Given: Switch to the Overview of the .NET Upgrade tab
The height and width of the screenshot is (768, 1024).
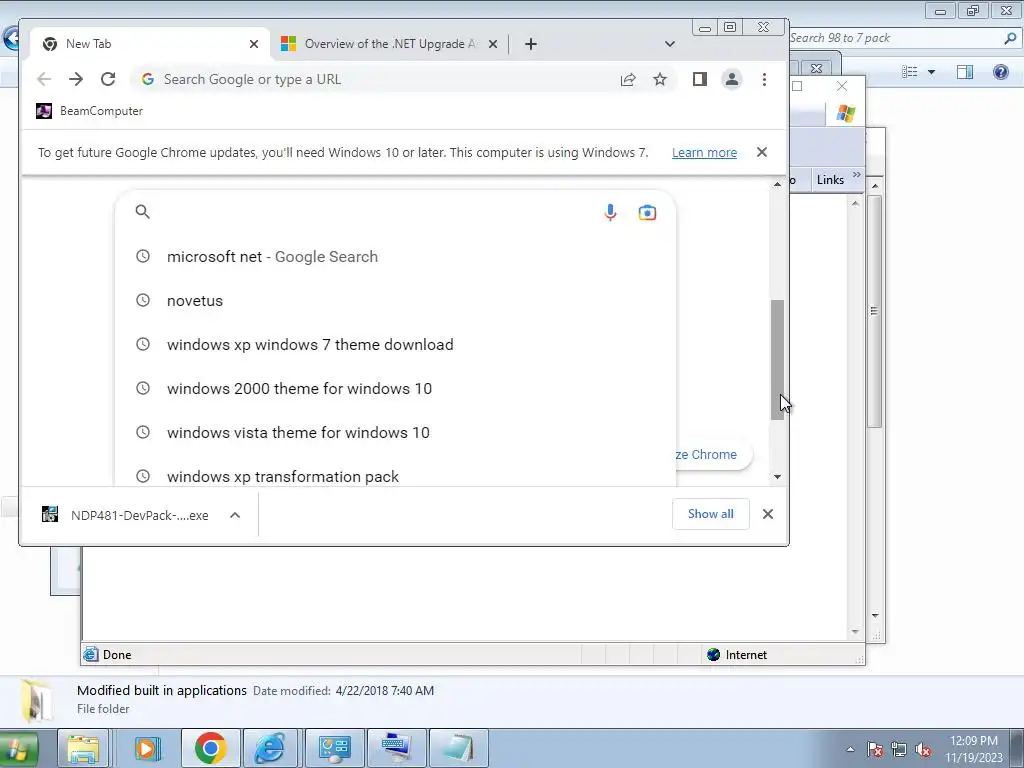Looking at the screenshot, I should [x=389, y=44].
